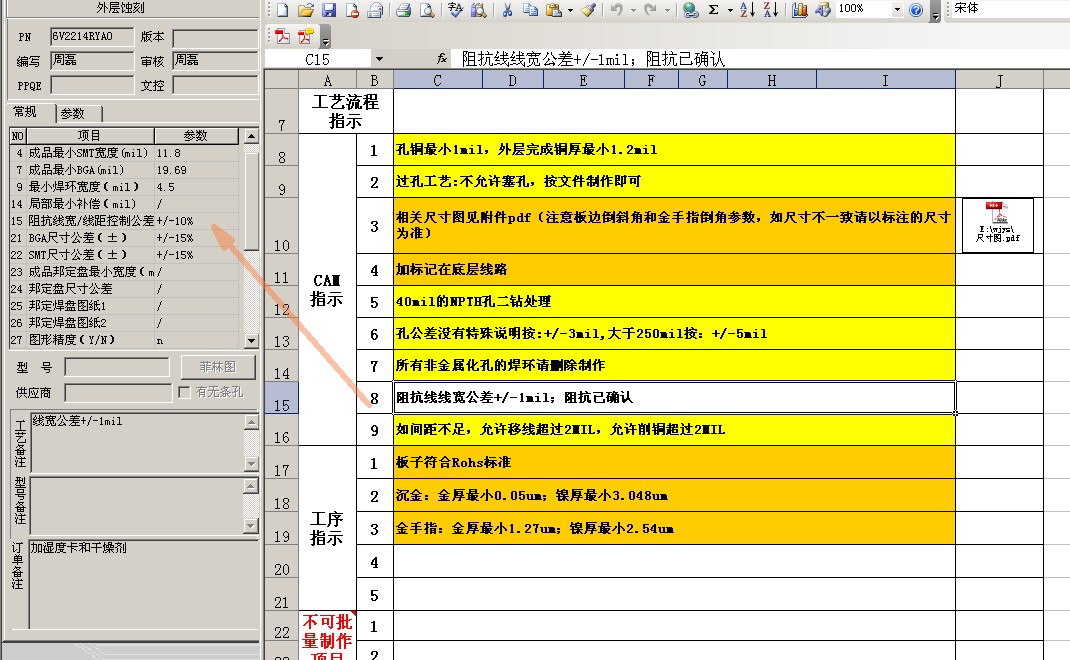Undo the last action

click(x=616, y=10)
